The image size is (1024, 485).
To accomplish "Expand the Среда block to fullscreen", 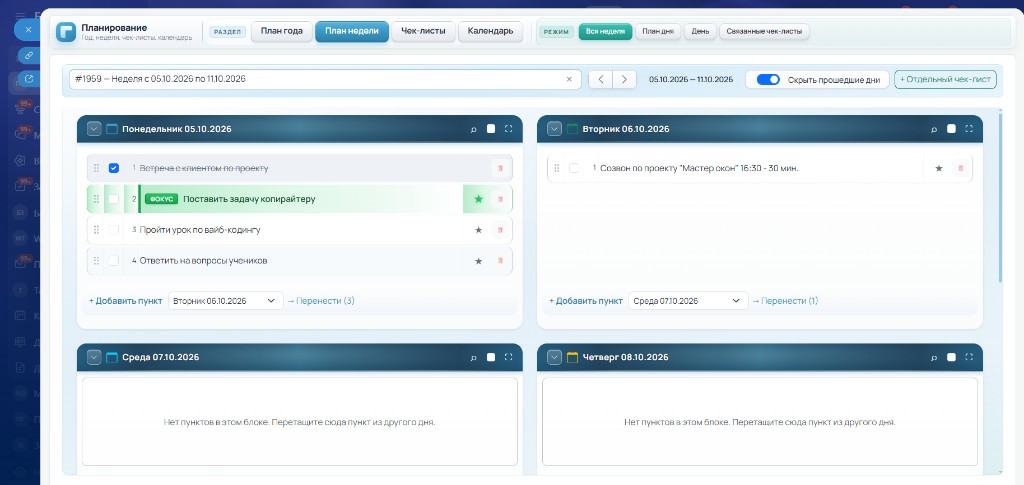I will point(509,357).
